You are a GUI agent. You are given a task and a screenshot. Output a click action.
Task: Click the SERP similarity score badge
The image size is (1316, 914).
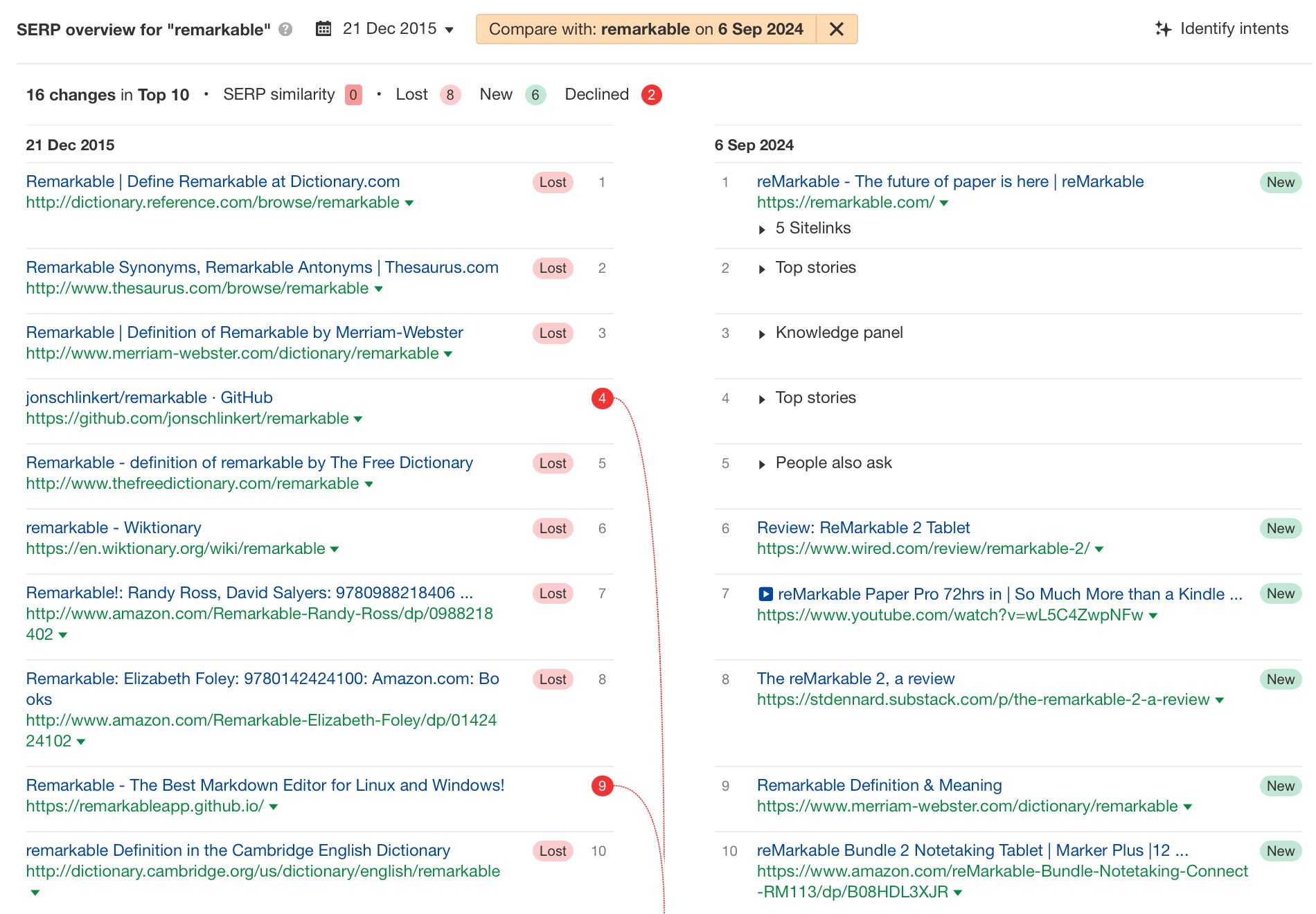(352, 94)
